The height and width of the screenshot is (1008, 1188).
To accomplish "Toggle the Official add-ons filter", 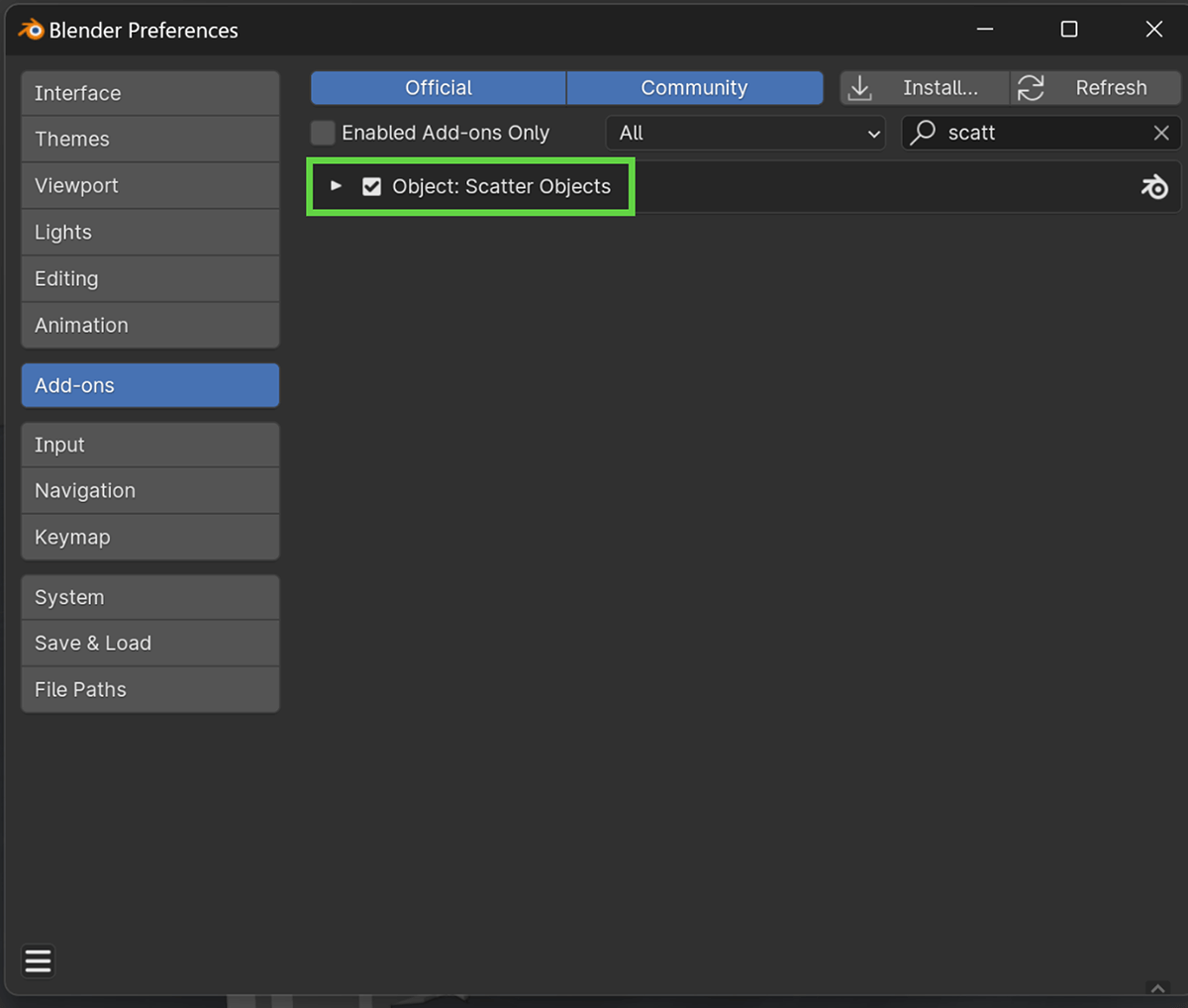I will click(x=439, y=88).
